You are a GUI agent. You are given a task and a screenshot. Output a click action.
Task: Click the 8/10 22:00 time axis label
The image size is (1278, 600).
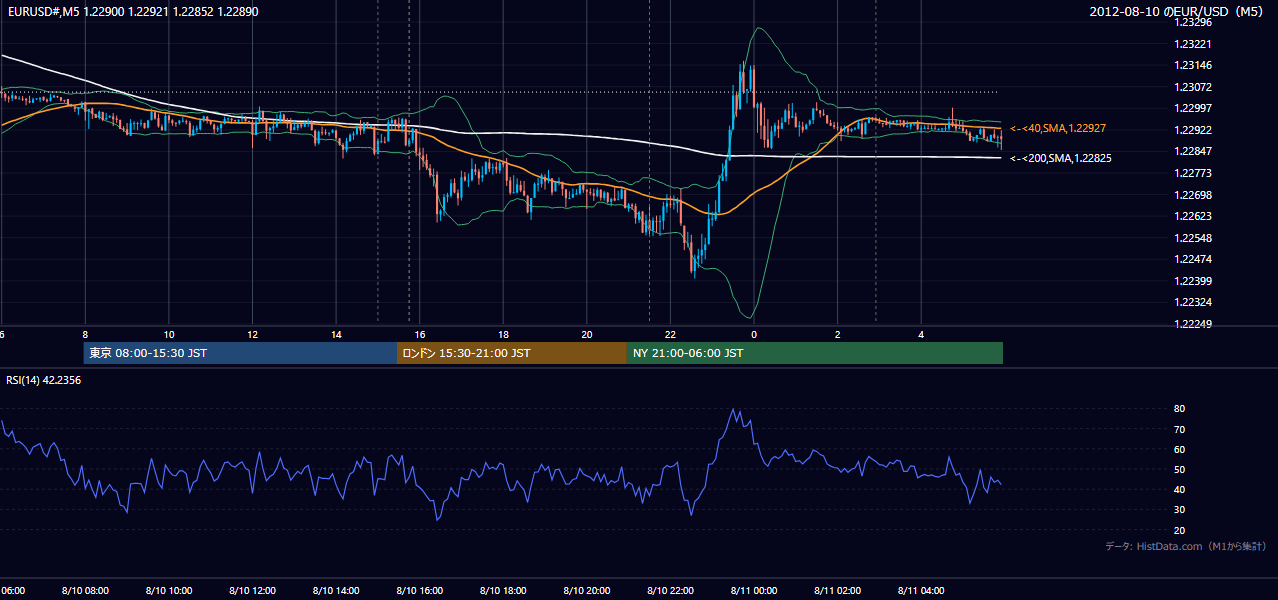point(670,590)
